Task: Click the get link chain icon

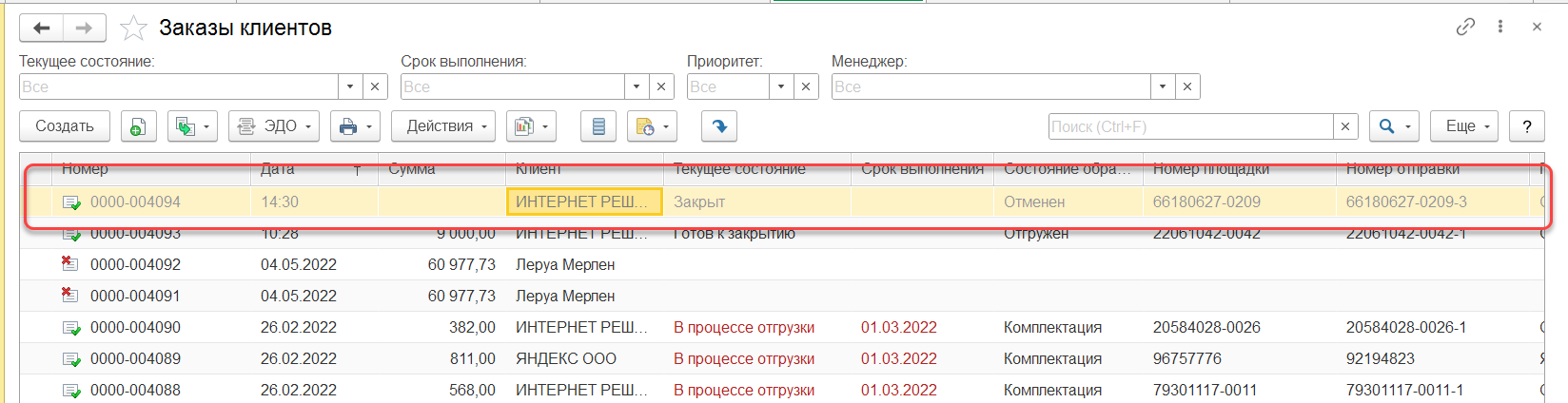Action: click(x=1465, y=27)
